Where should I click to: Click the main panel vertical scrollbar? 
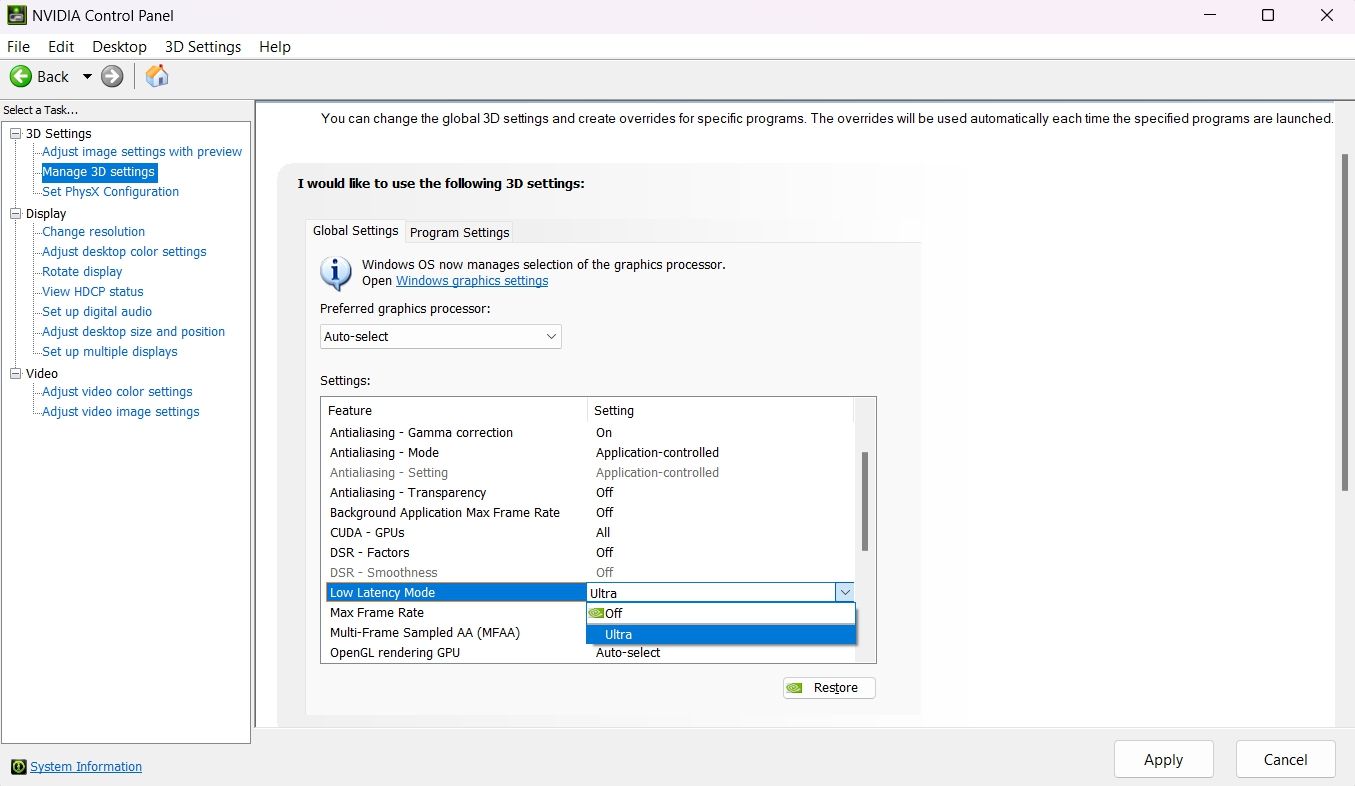(1345, 322)
